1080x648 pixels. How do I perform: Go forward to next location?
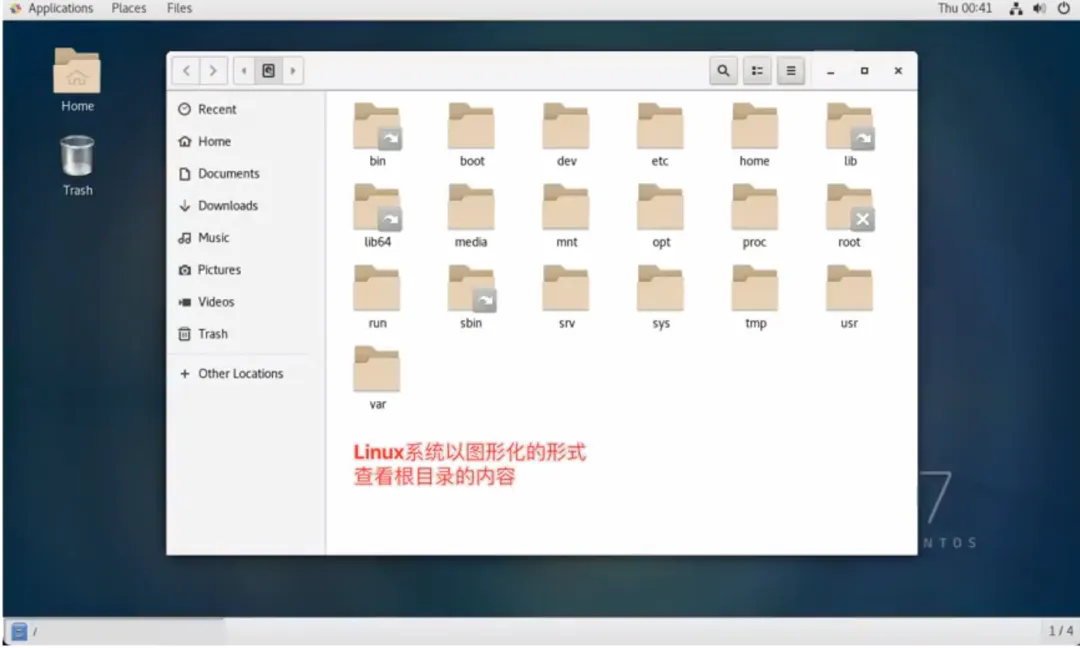(214, 70)
